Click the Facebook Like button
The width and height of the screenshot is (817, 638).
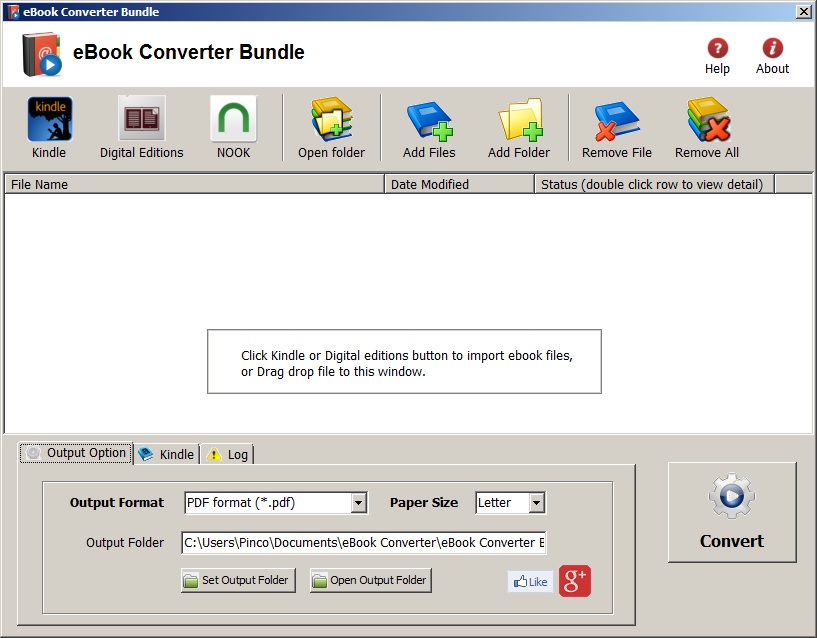click(530, 582)
